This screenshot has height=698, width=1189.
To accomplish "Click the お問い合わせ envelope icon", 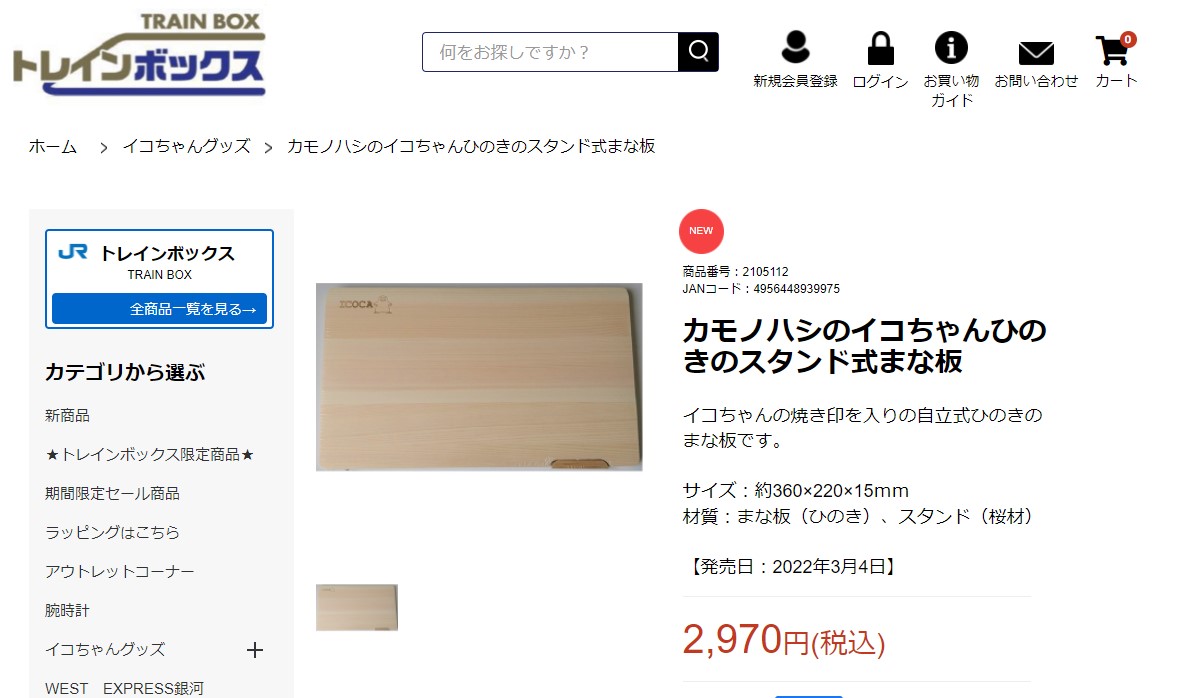I will click(x=1036, y=53).
